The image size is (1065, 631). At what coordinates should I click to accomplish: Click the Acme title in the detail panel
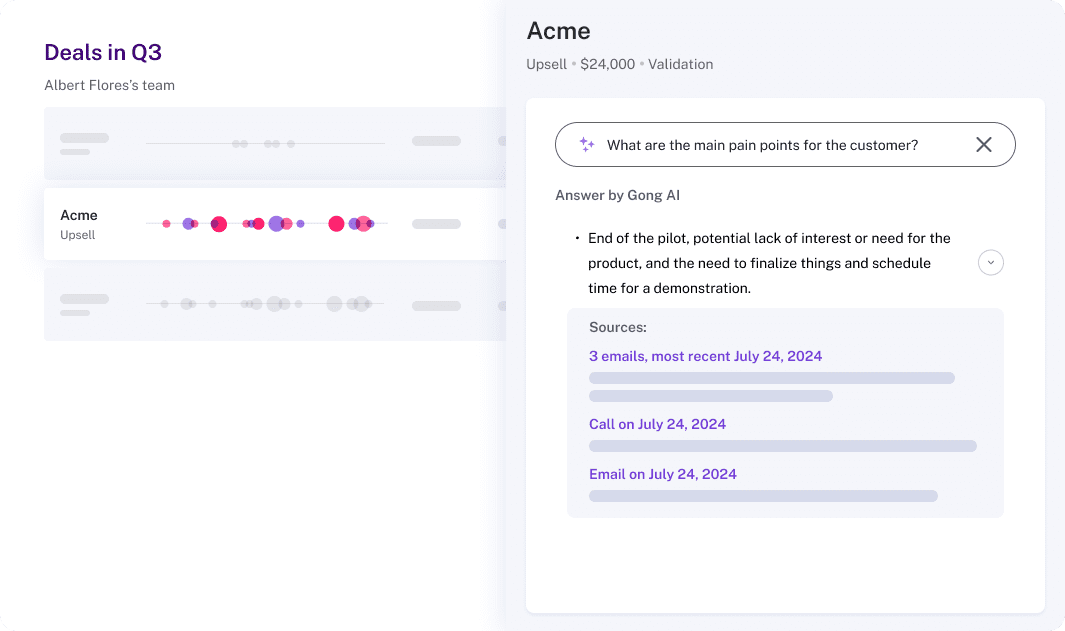point(558,31)
